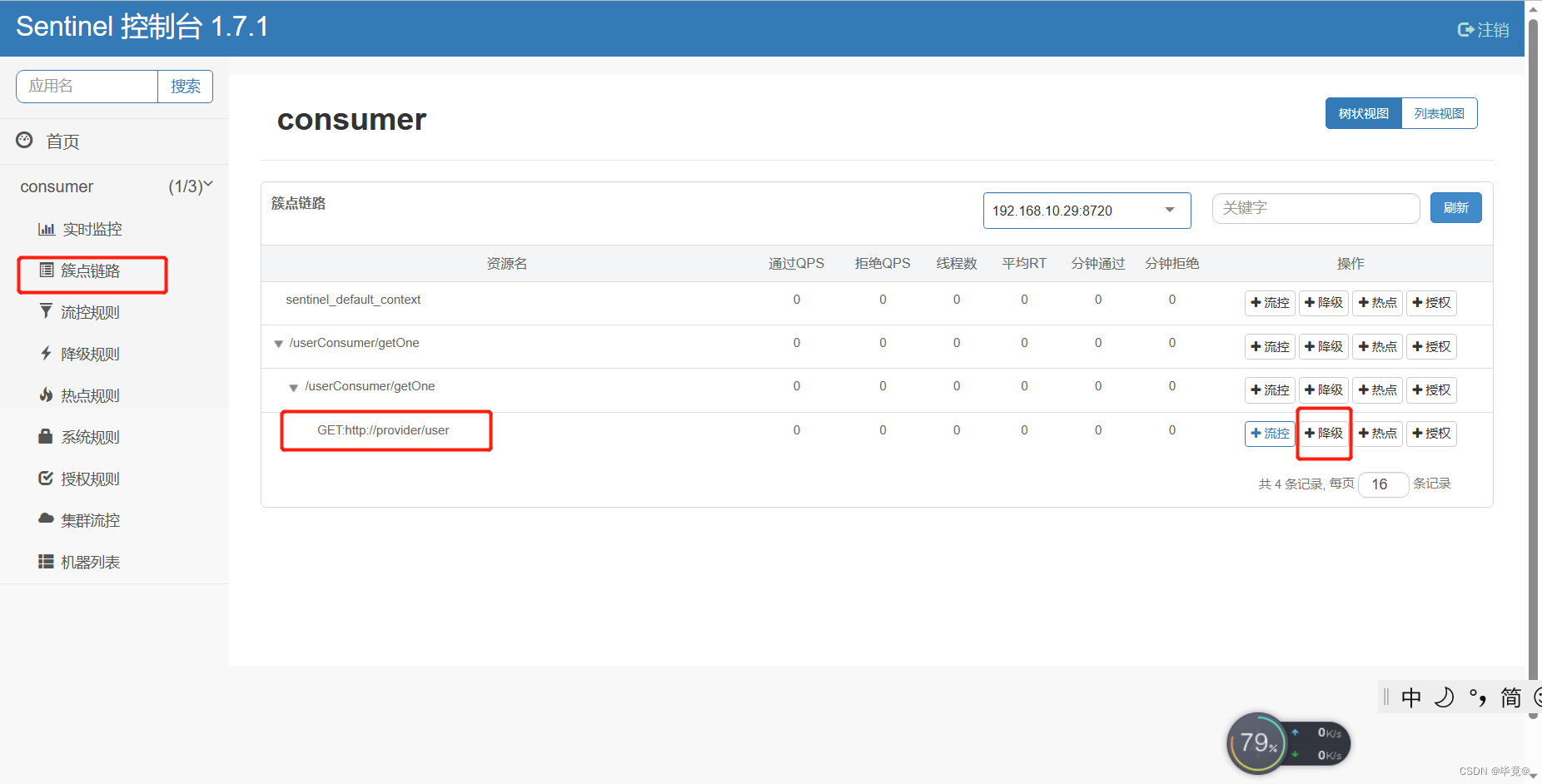Screen dimensions: 1542x784
Task: Click the filter icon for 流控规则
Action: 46,311
